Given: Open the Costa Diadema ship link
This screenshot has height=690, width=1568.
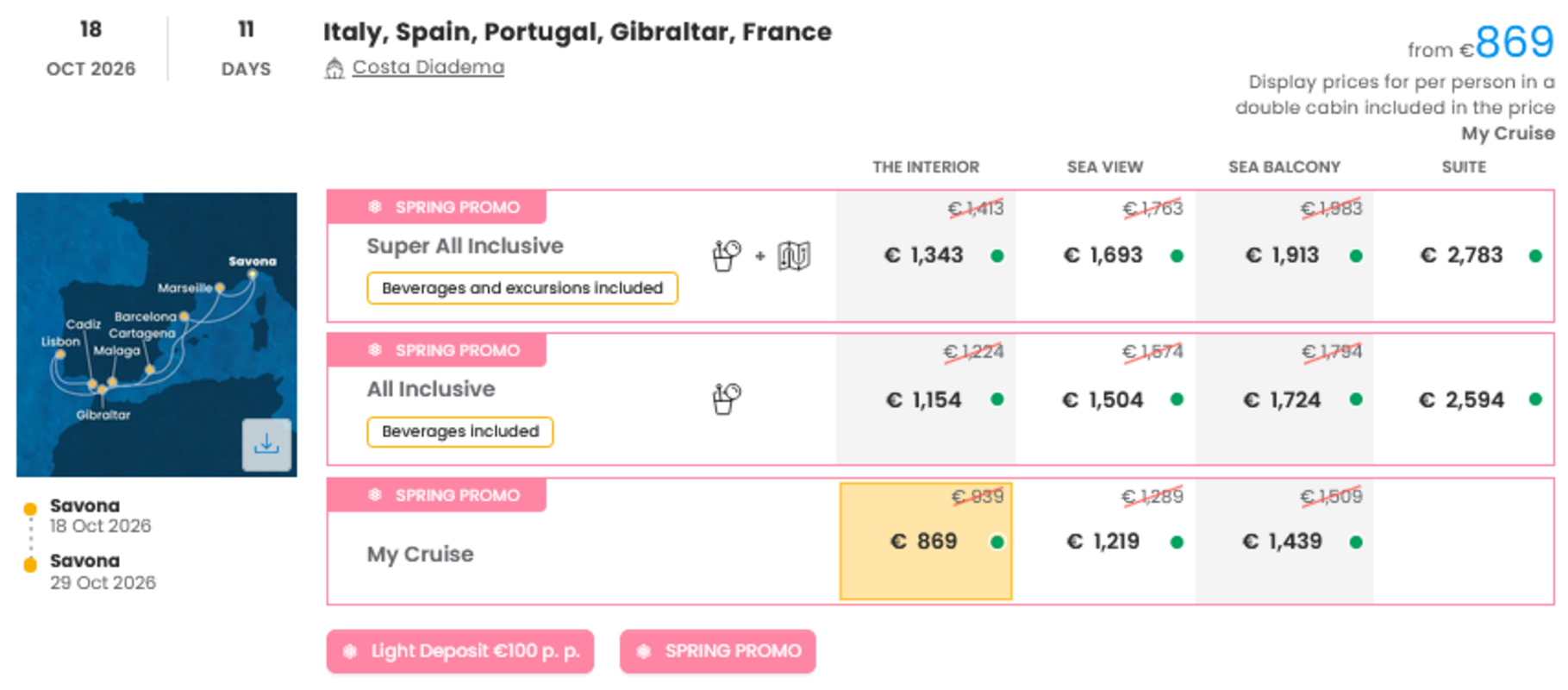Looking at the screenshot, I should pos(428,67).
